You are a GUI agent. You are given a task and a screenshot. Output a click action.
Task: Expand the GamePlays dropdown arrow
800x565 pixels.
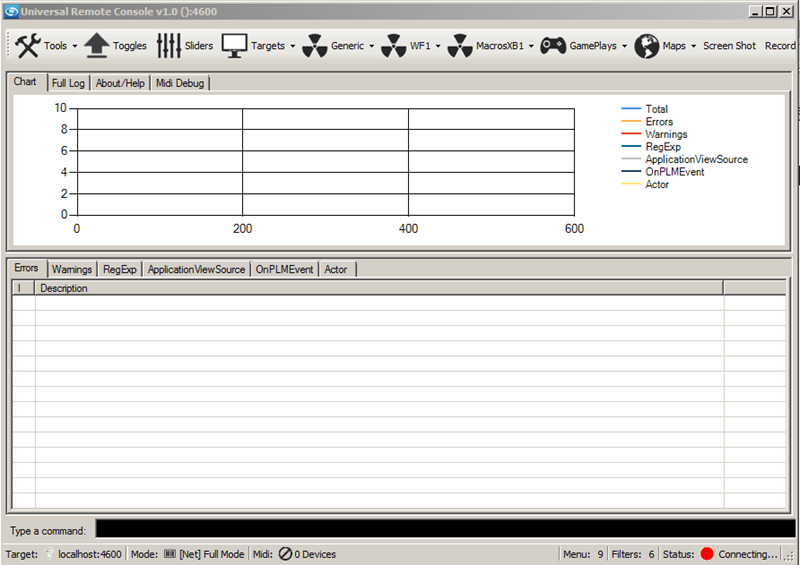625,46
